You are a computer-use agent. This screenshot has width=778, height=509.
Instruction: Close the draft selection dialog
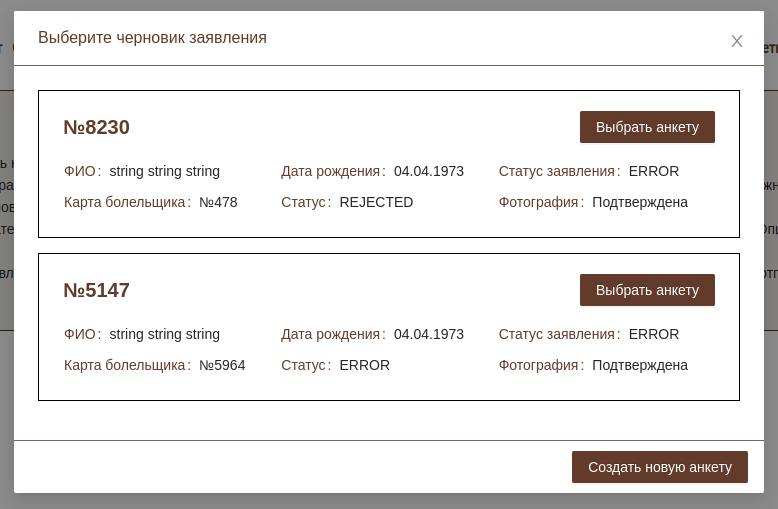(737, 41)
